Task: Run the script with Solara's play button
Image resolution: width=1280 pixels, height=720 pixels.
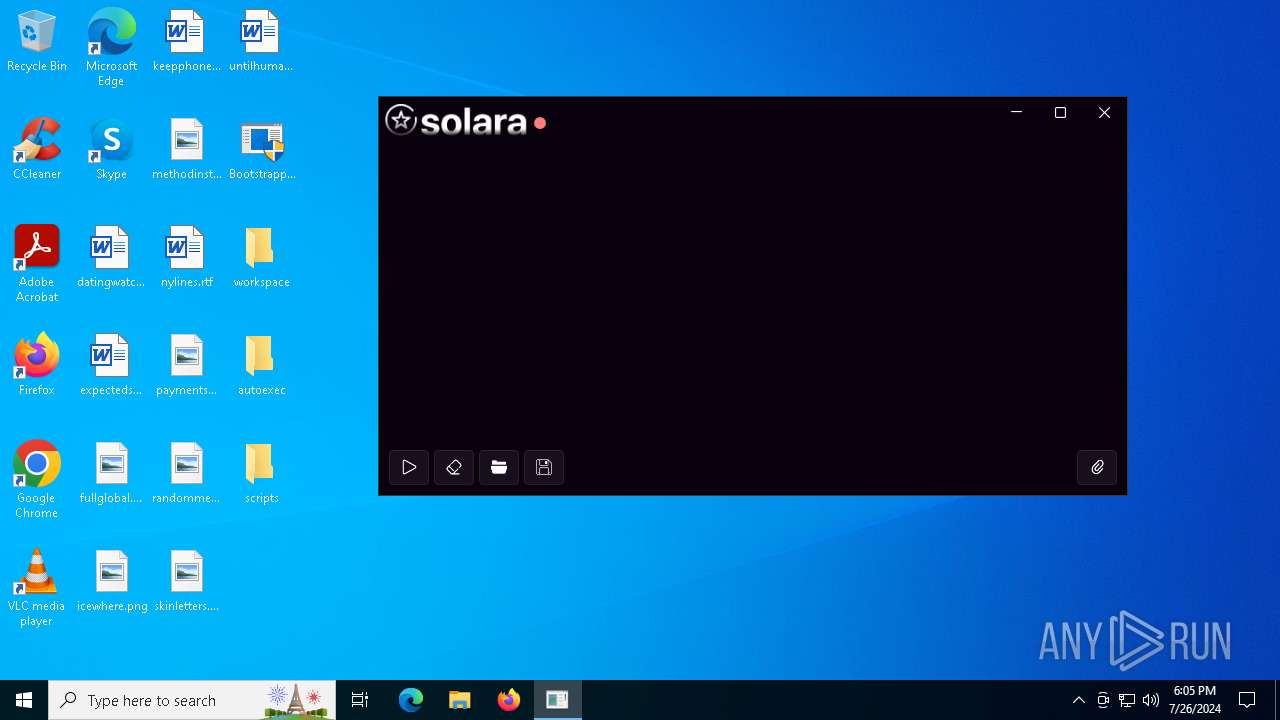Action: [x=409, y=467]
